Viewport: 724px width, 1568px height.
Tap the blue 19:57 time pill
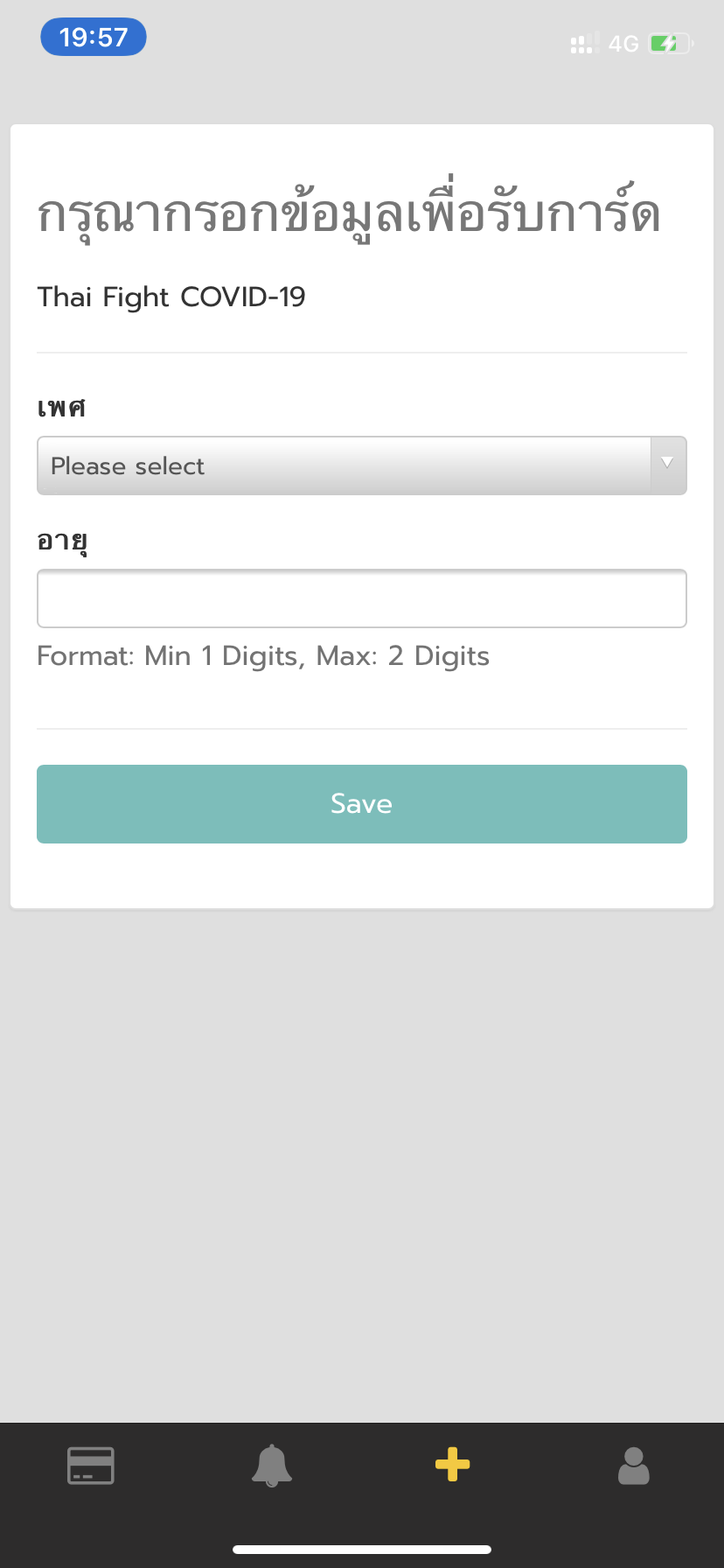coord(94,38)
